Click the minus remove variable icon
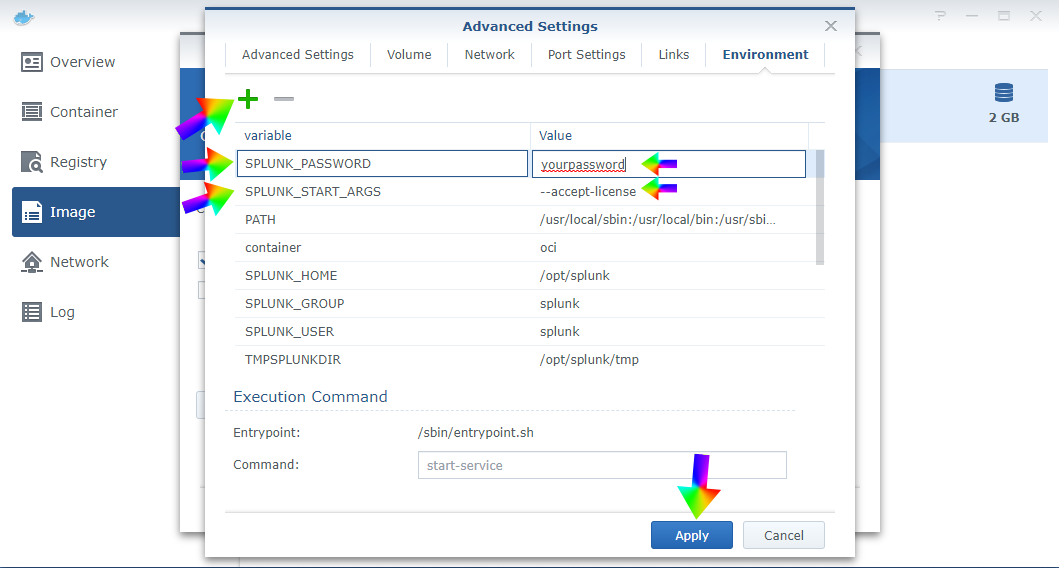The height and width of the screenshot is (568, 1059). [284, 99]
